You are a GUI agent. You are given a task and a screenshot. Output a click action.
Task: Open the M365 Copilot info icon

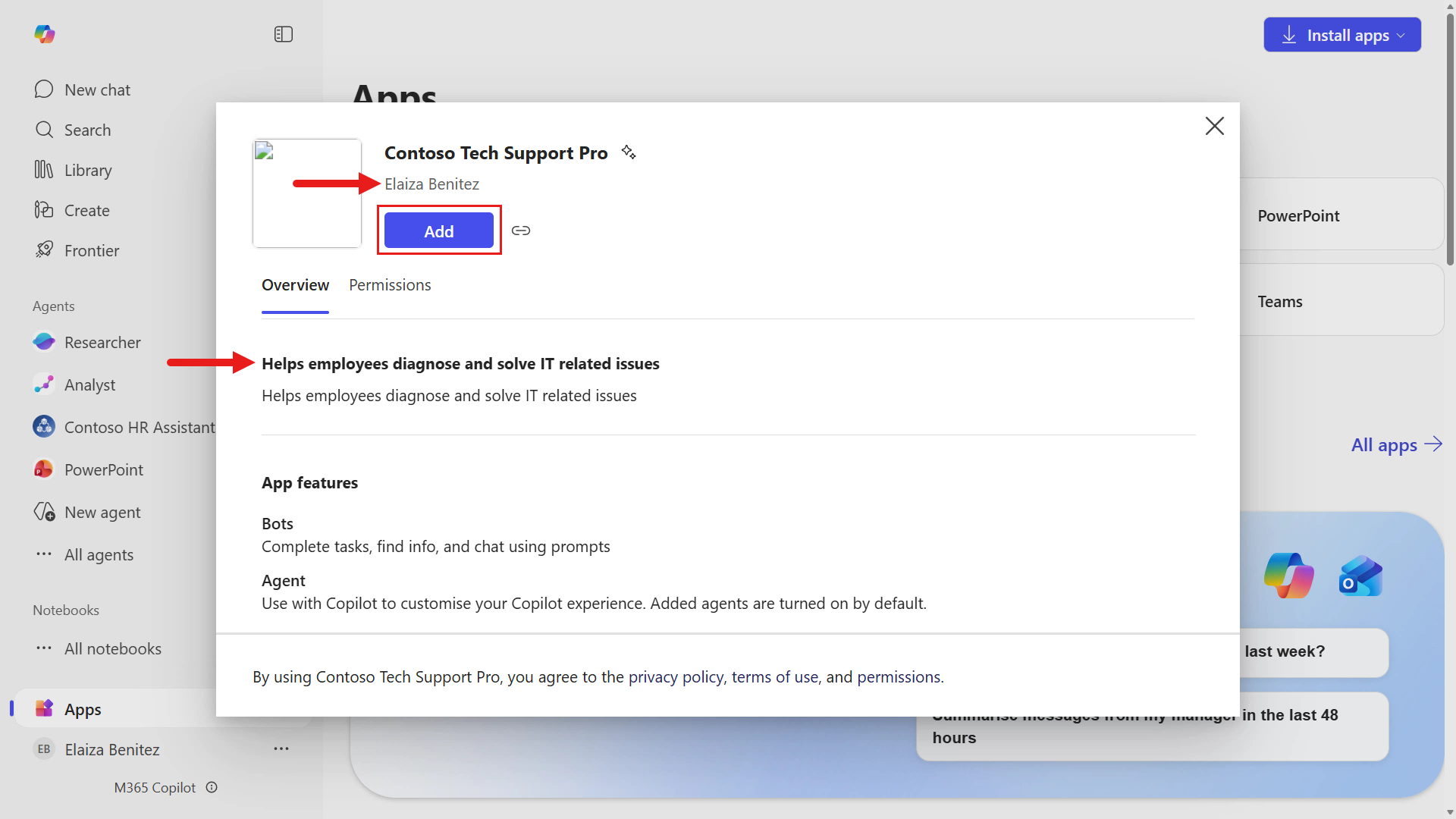click(x=212, y=787)
